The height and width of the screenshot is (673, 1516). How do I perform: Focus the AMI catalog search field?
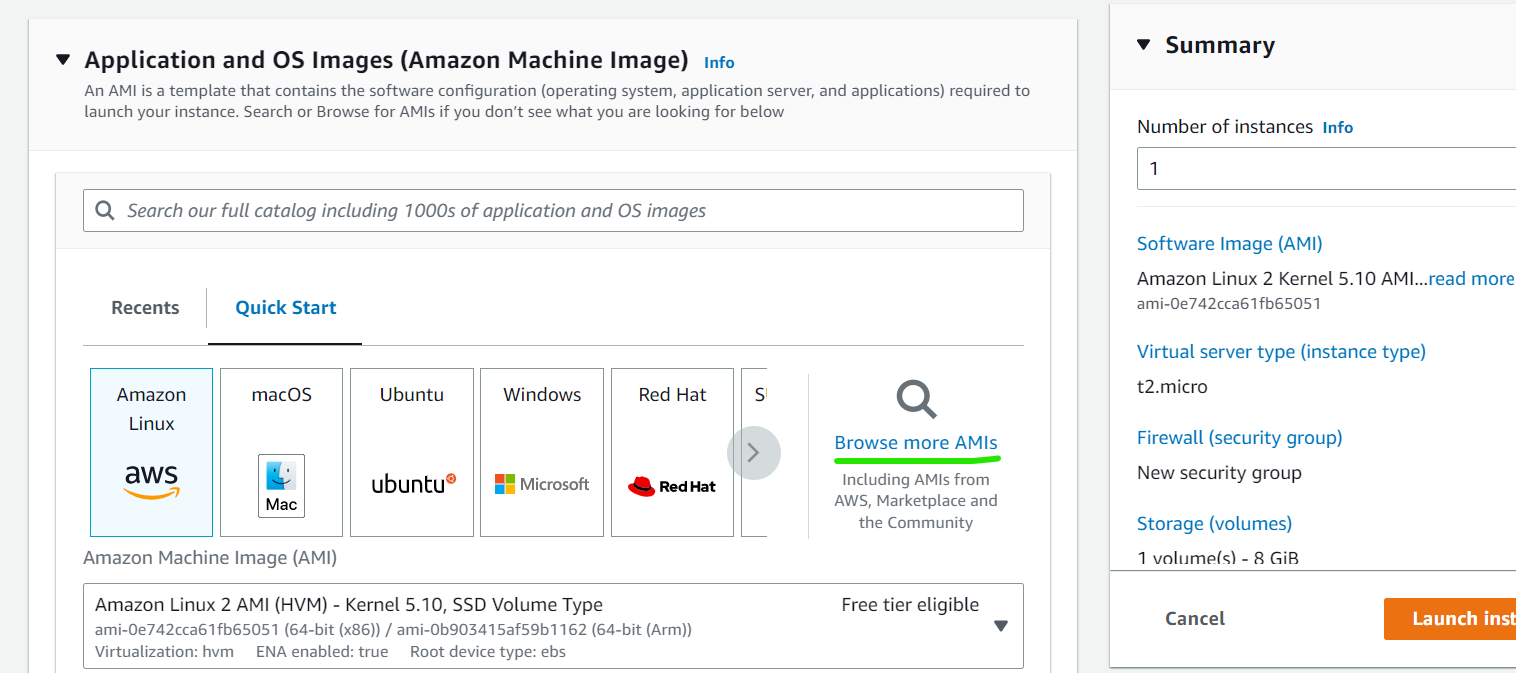pos(553,211)
